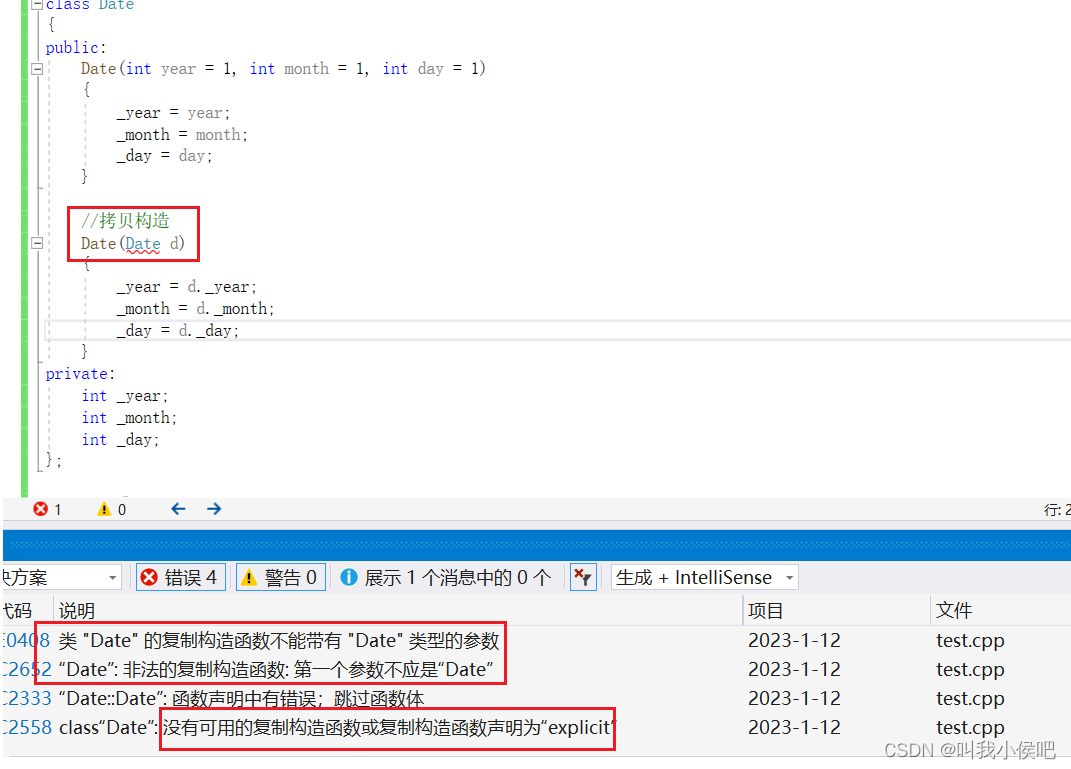
Task: Toggle the 警告 0 warnings filter
Action: pos(281,578)
